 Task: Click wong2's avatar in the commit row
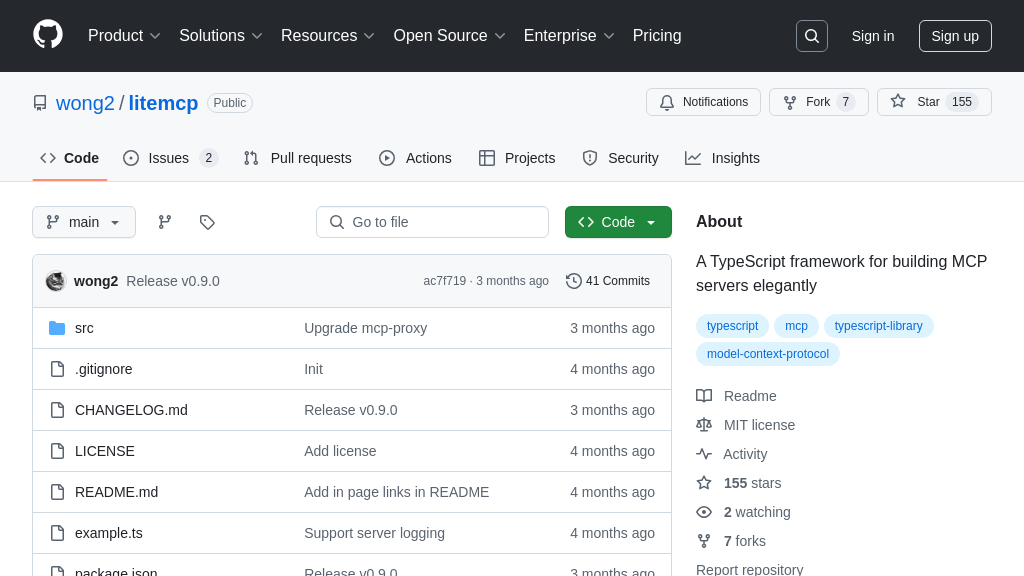pos(56,281)
